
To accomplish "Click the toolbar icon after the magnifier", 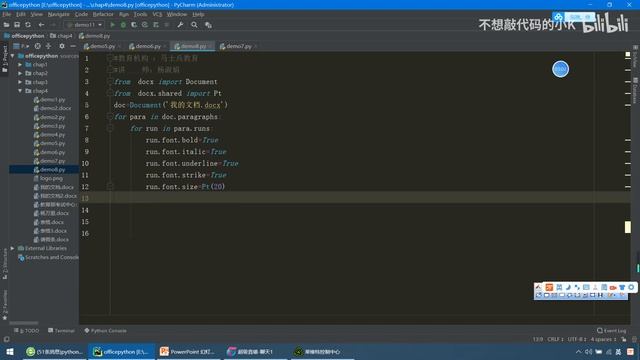I will pyautogui.click(x=208, y=25).
